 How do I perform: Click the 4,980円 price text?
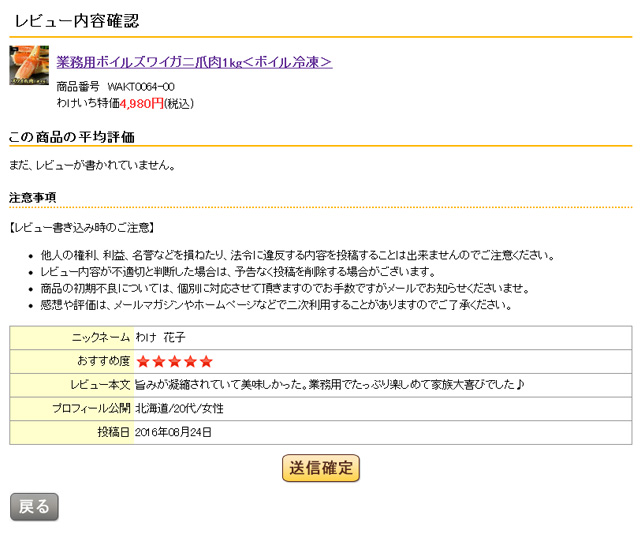point(142,103)
